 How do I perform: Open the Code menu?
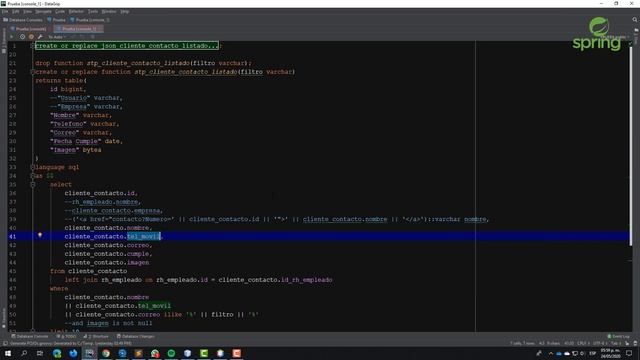click(x=60, y=11)
